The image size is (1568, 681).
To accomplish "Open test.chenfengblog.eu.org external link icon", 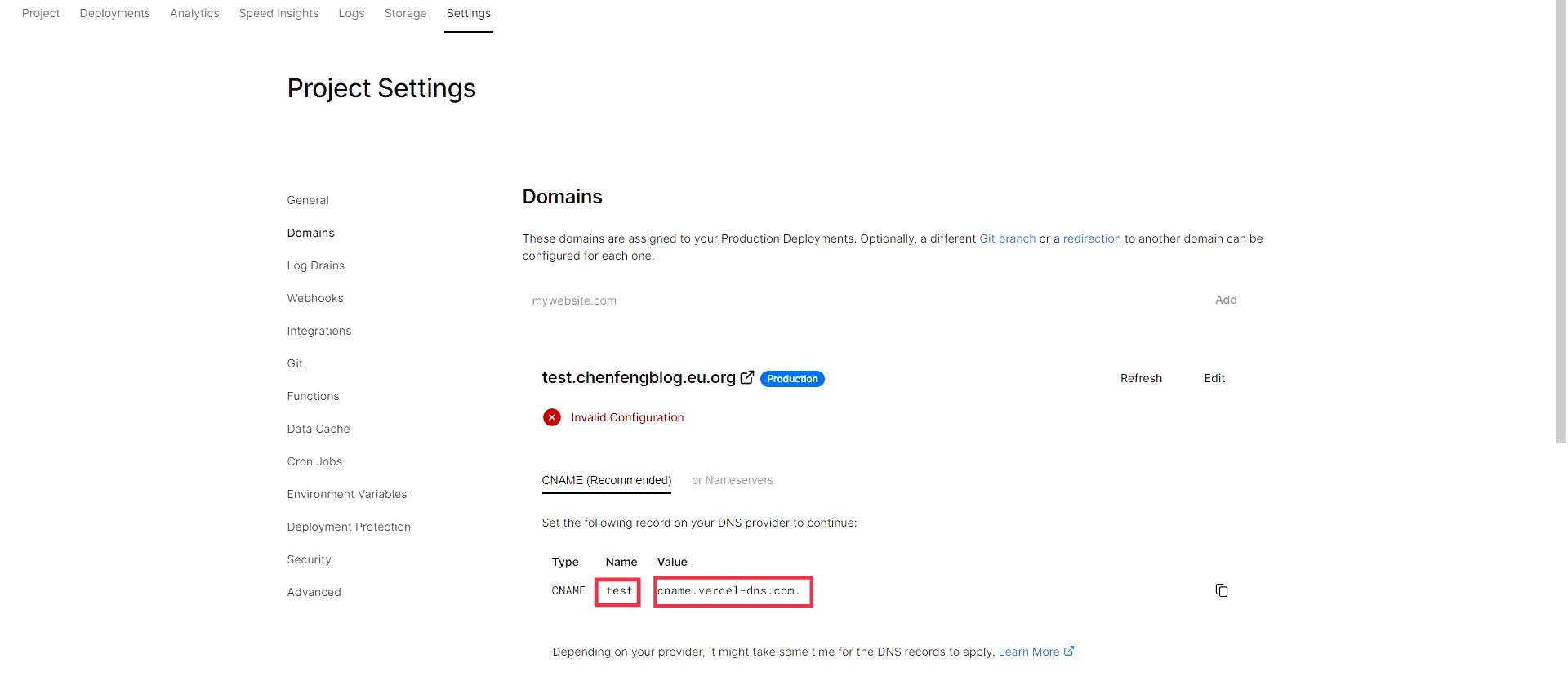I will tap(747, 377).
